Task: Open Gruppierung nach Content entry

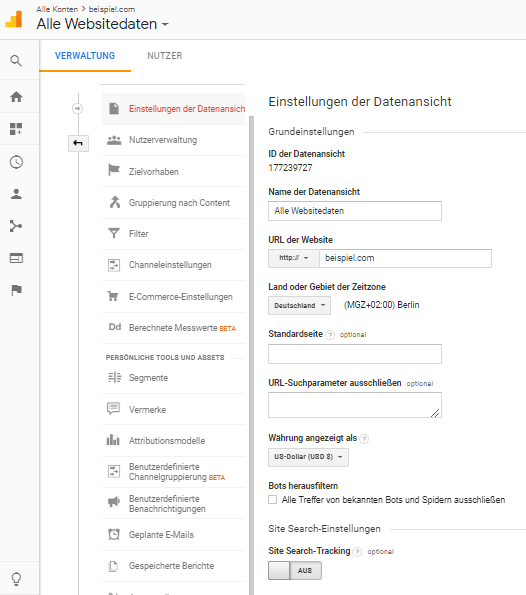Action: point(173,203)
